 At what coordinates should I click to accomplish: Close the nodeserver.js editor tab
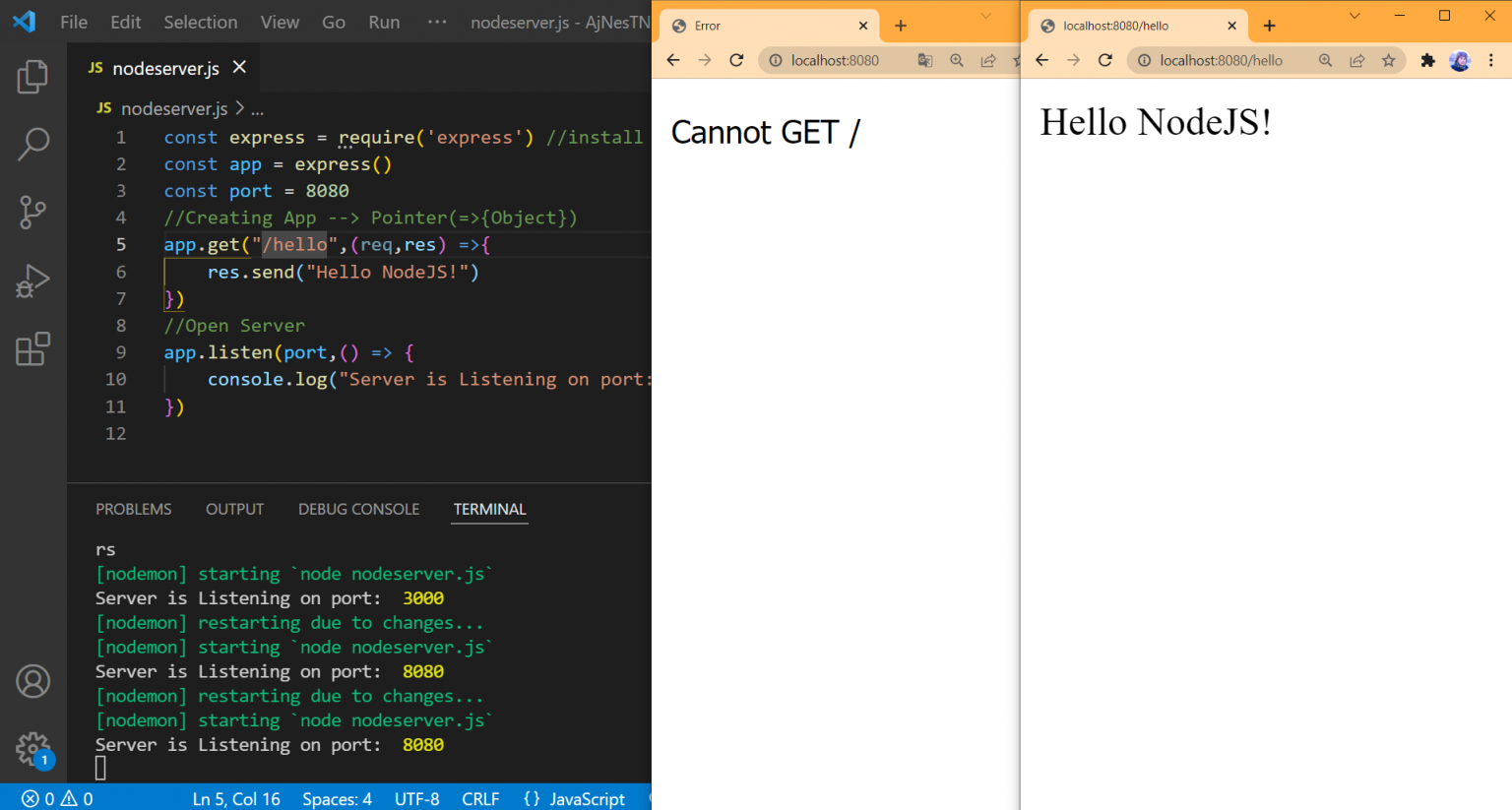239,67
